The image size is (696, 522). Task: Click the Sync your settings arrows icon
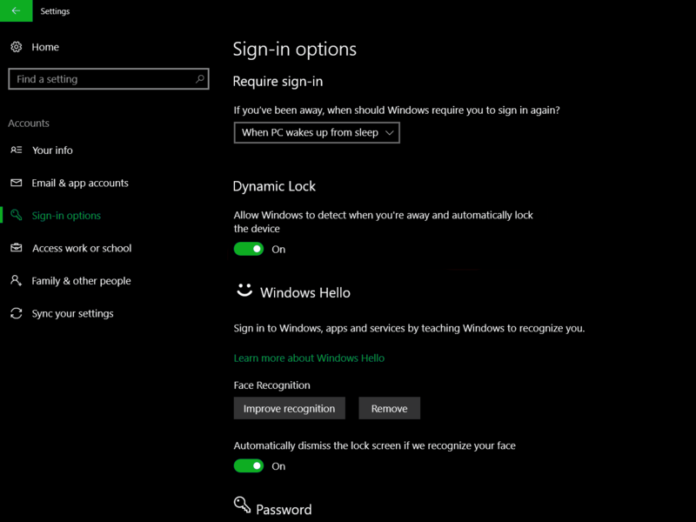tap(16, 313)
